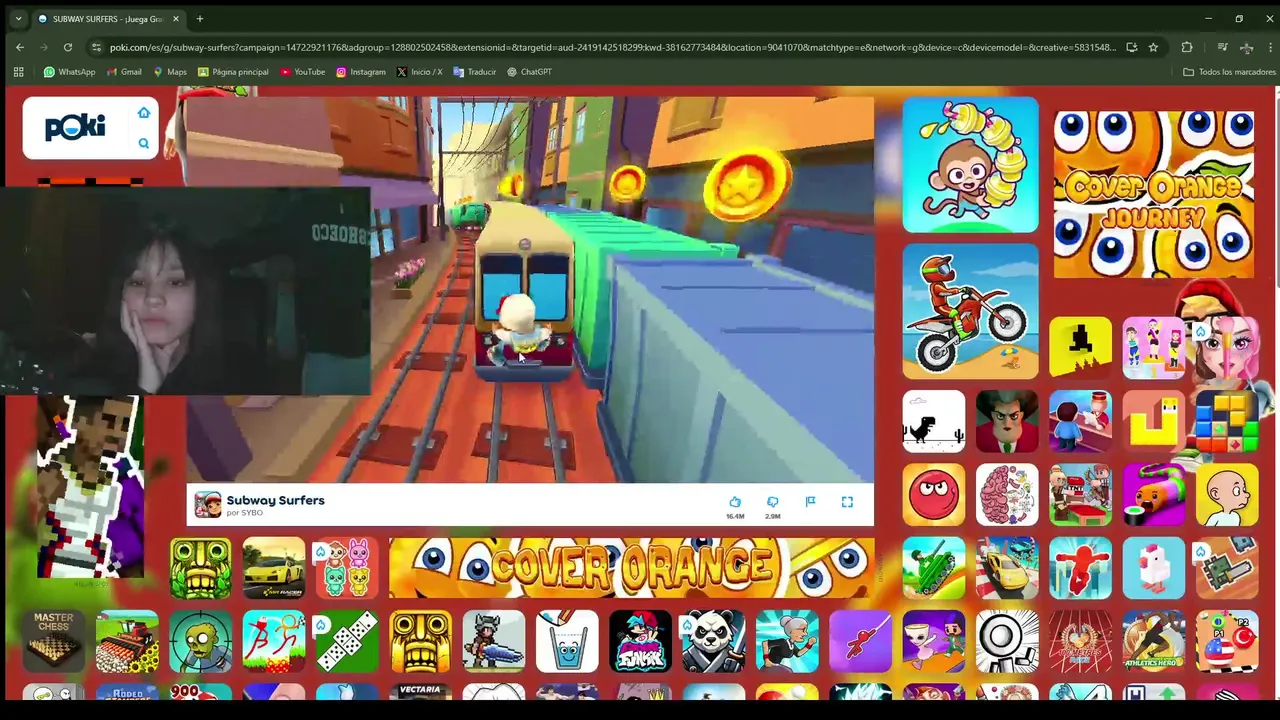Open the Instagram bookmark

[x=361, y=72]
